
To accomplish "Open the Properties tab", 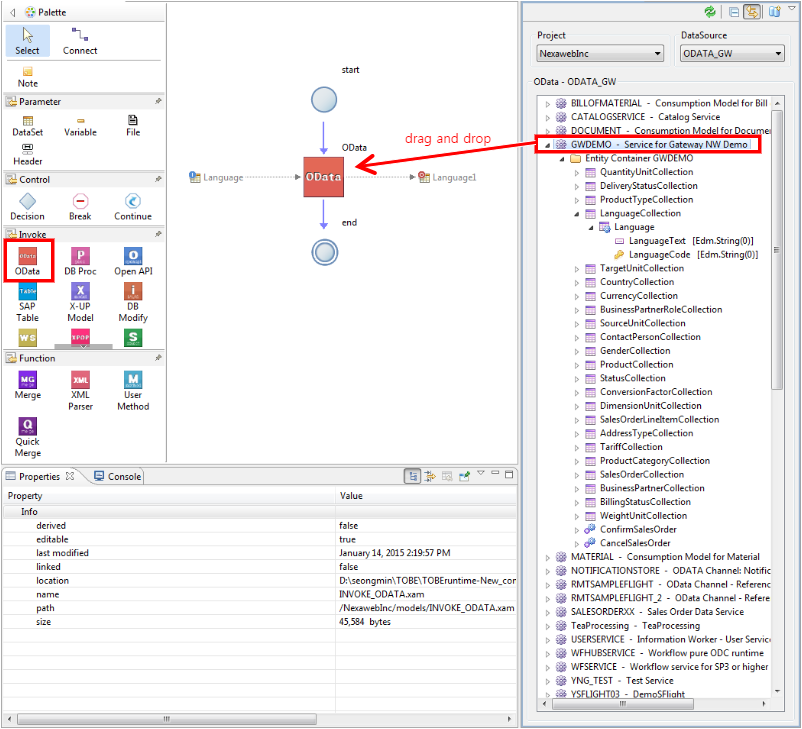I will [39, 476].
